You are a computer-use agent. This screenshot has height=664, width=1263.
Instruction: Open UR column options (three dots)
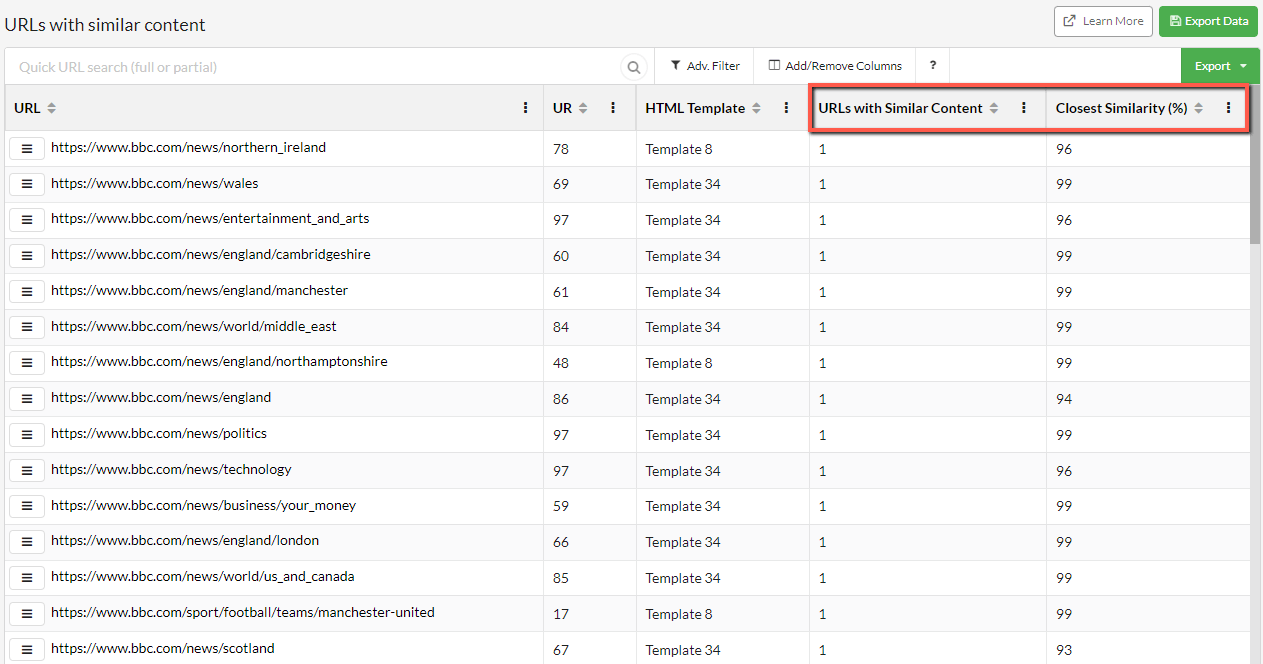click(x=613, y=108)
